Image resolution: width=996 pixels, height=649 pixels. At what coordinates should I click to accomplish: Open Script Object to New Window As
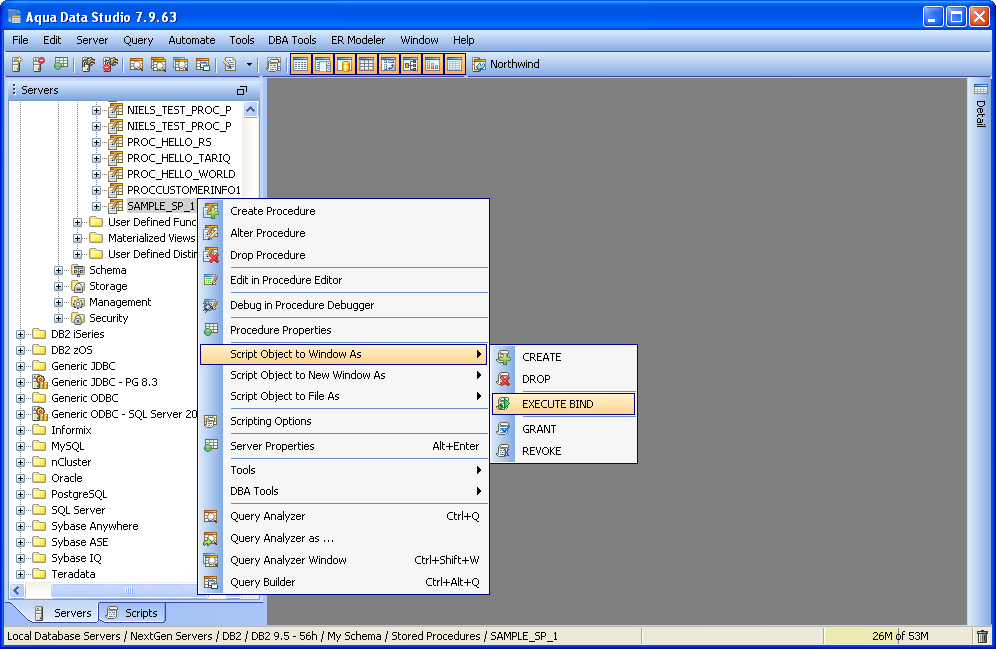[x=344, y=375]
